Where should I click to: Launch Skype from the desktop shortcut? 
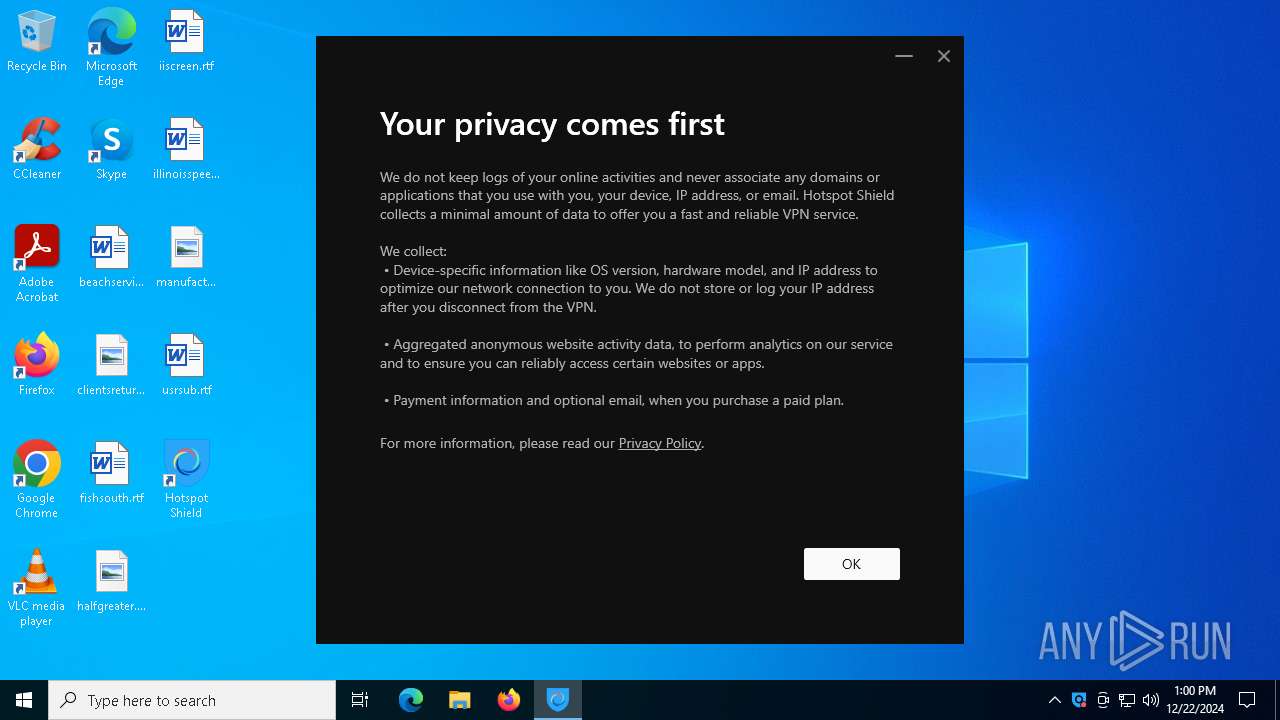(111, 150)
